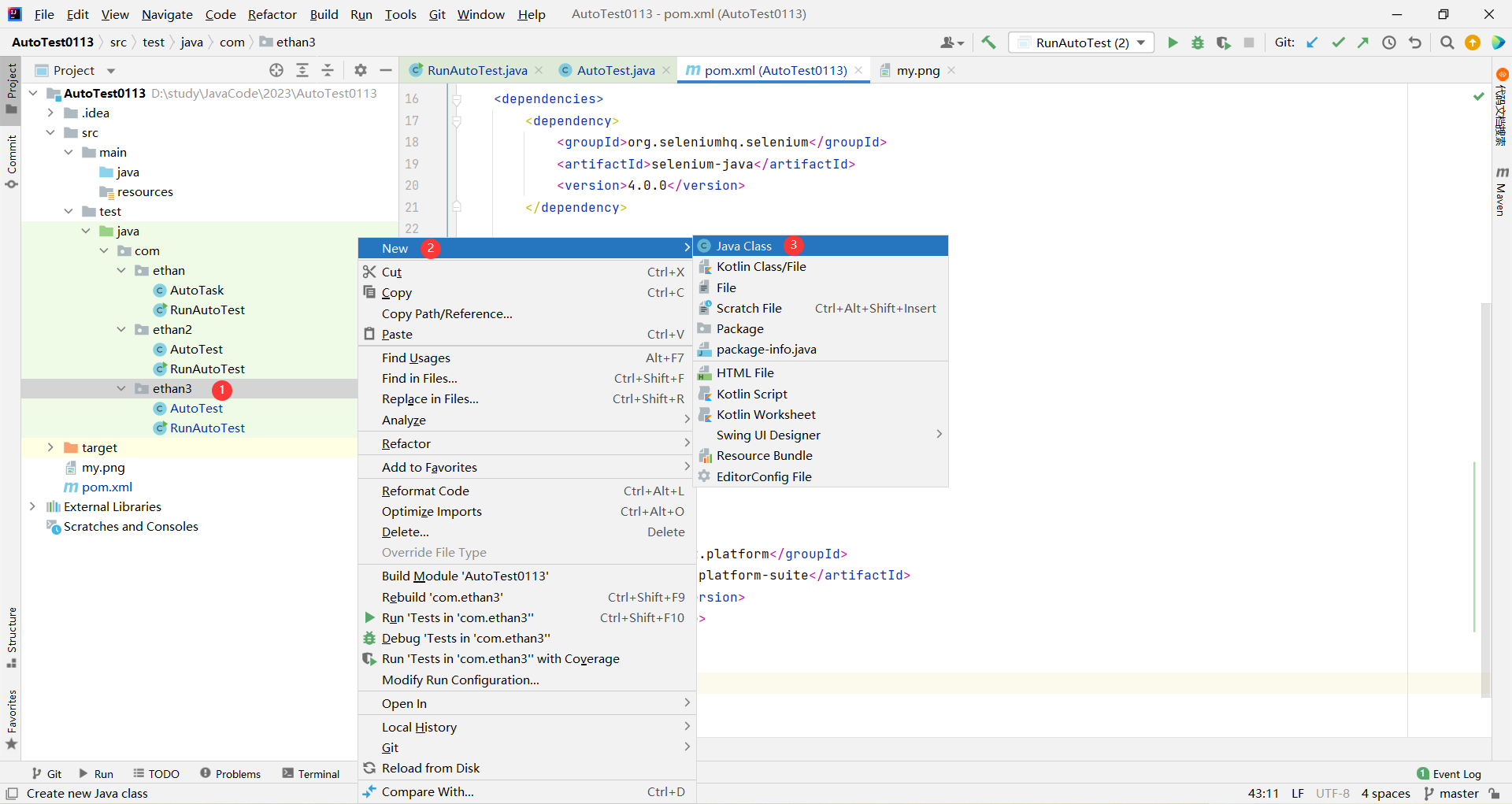Commit changes with Git checkmark icon
This screenshot has height=804, width=1512.
tap(1338, 43)
